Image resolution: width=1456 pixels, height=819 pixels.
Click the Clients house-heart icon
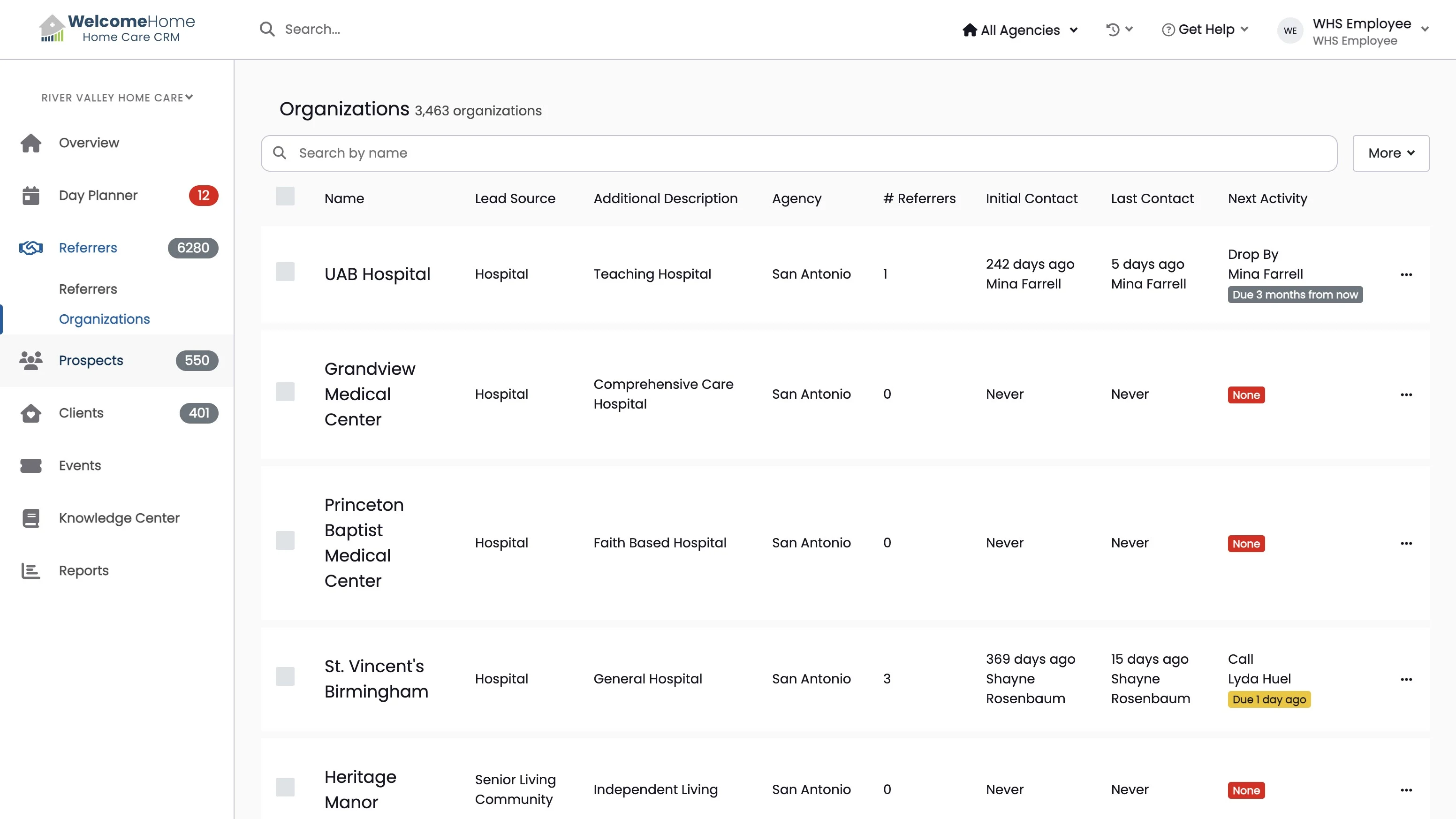30,413
